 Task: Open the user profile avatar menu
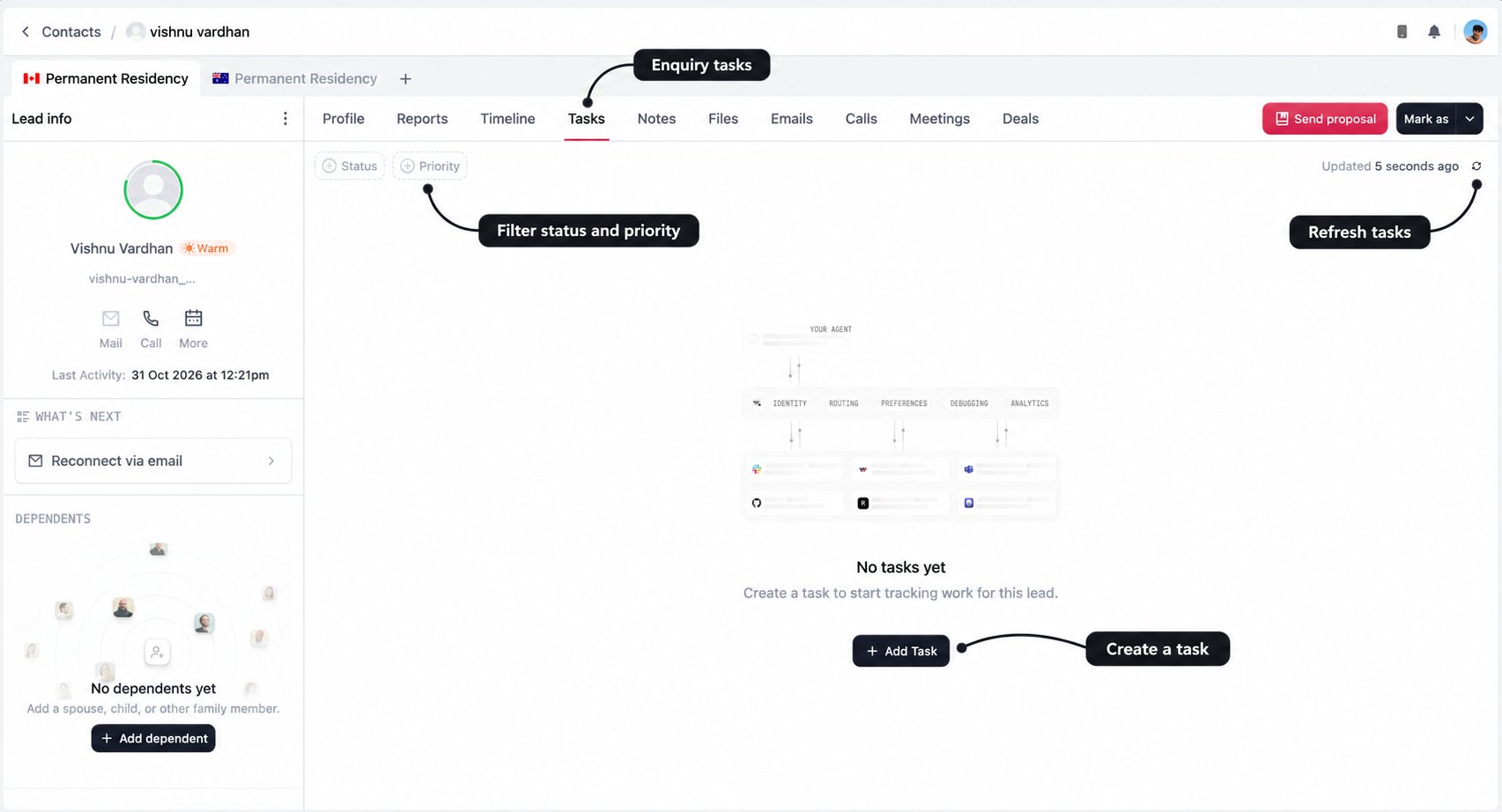[1475, 32]
